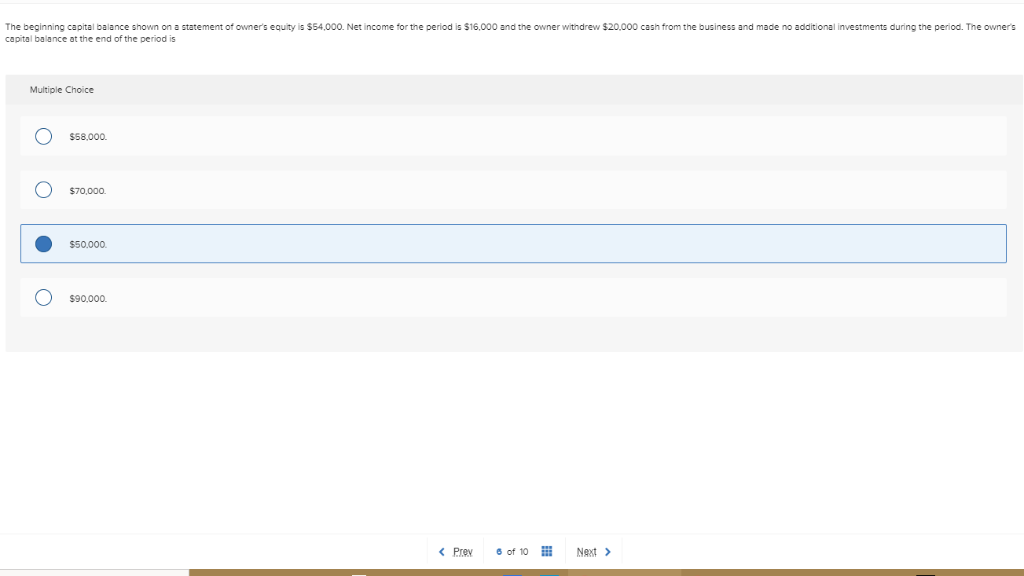Select the $58,000 radio button
The height and width of the screenshot is (576, 1024).
click(43, 135)
